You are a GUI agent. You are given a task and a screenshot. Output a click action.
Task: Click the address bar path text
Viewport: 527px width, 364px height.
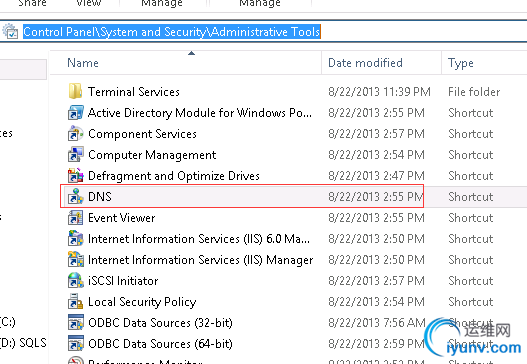(171, 32)
